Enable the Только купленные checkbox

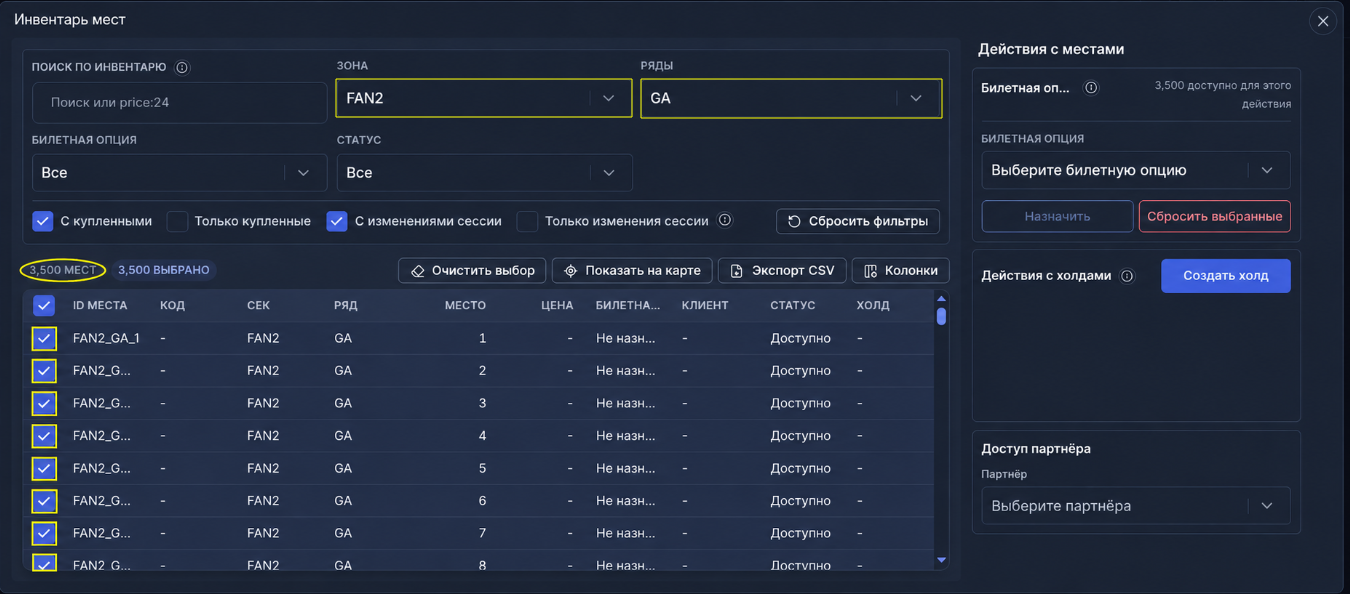point(177,221)
